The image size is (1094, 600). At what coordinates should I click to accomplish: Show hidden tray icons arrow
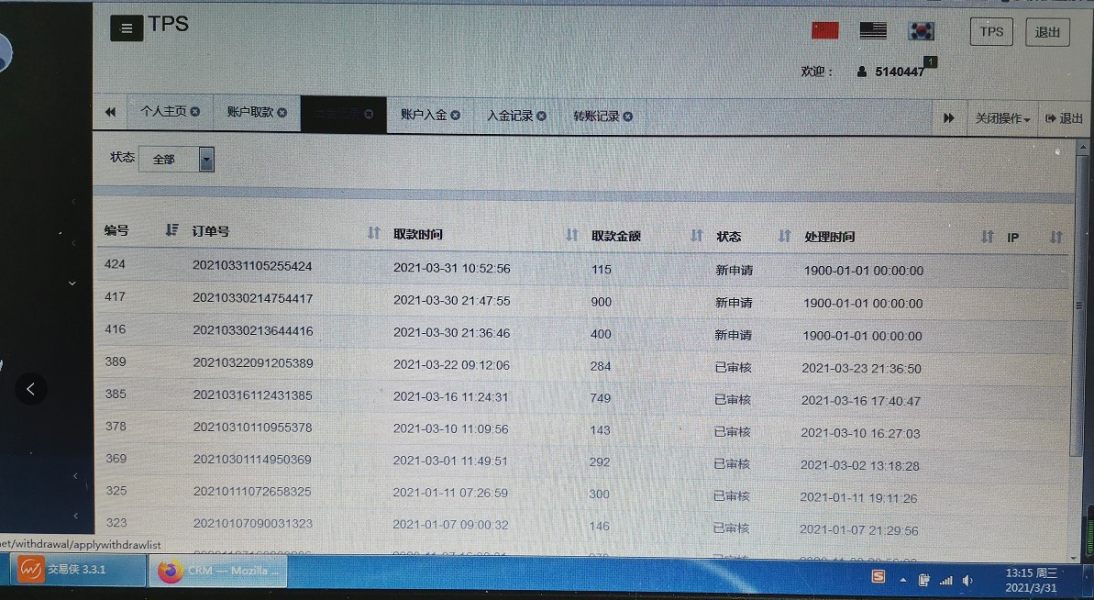tap(903, 580)
